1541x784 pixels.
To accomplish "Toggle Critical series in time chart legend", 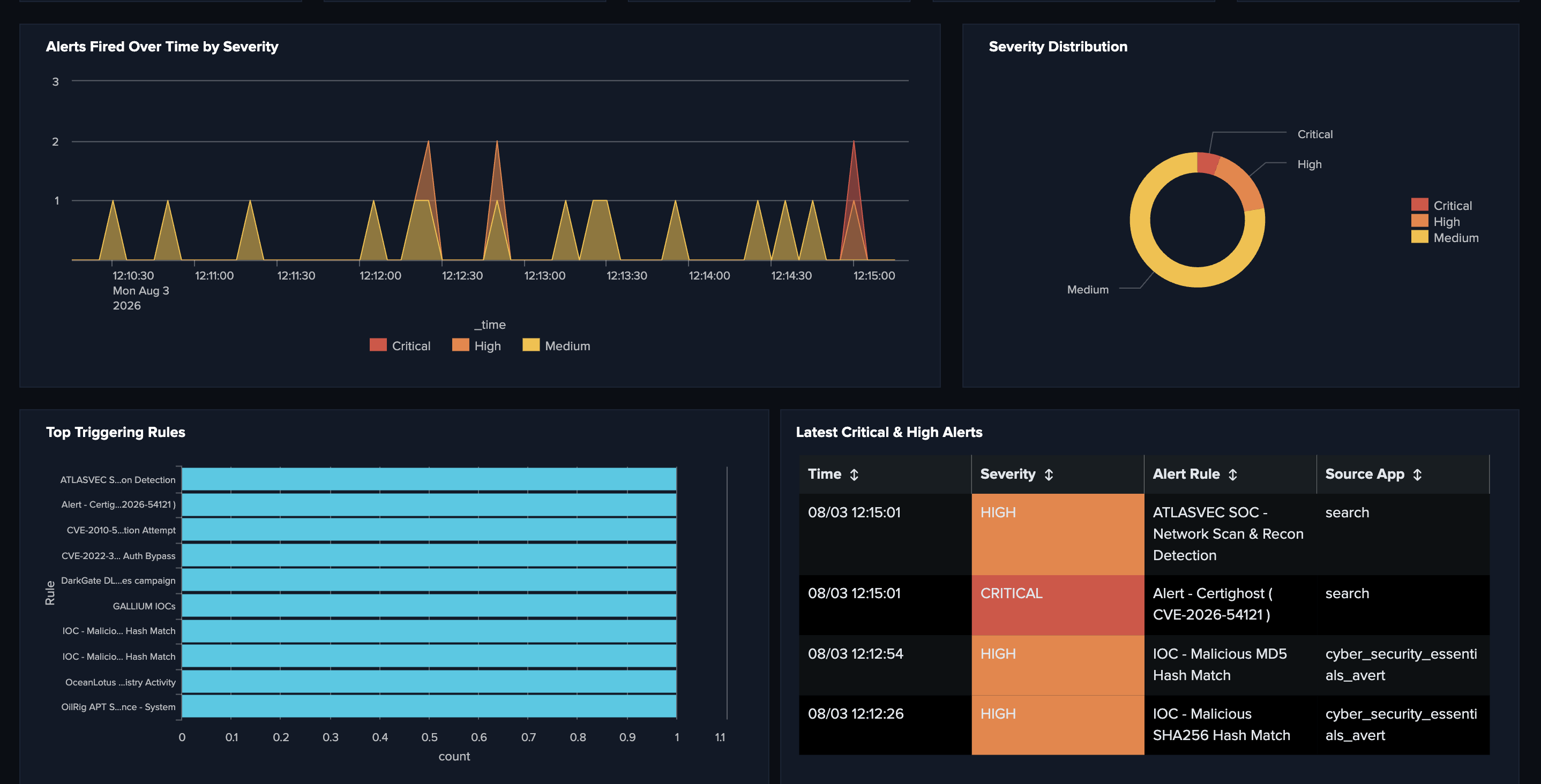I will point(400,345).
